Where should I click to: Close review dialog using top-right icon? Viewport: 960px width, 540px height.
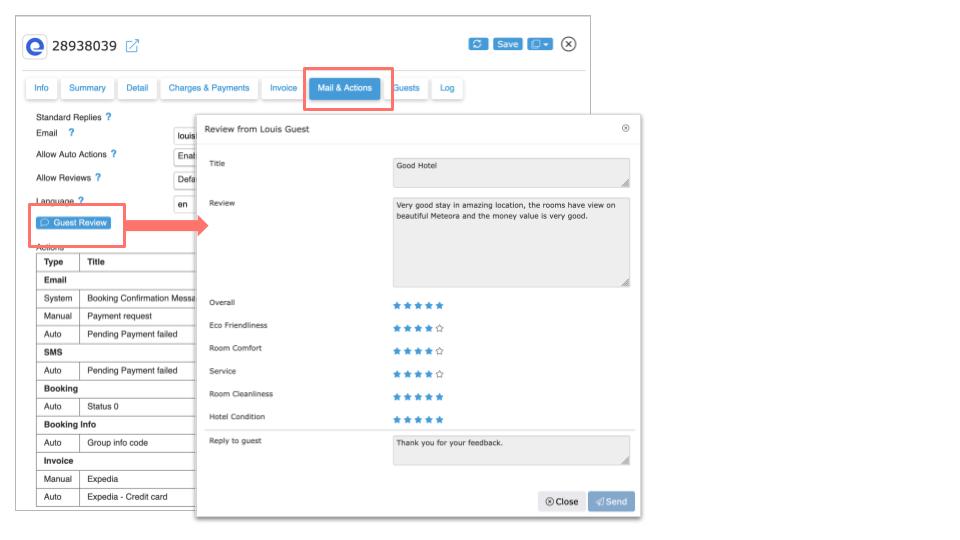coord(625,128)
